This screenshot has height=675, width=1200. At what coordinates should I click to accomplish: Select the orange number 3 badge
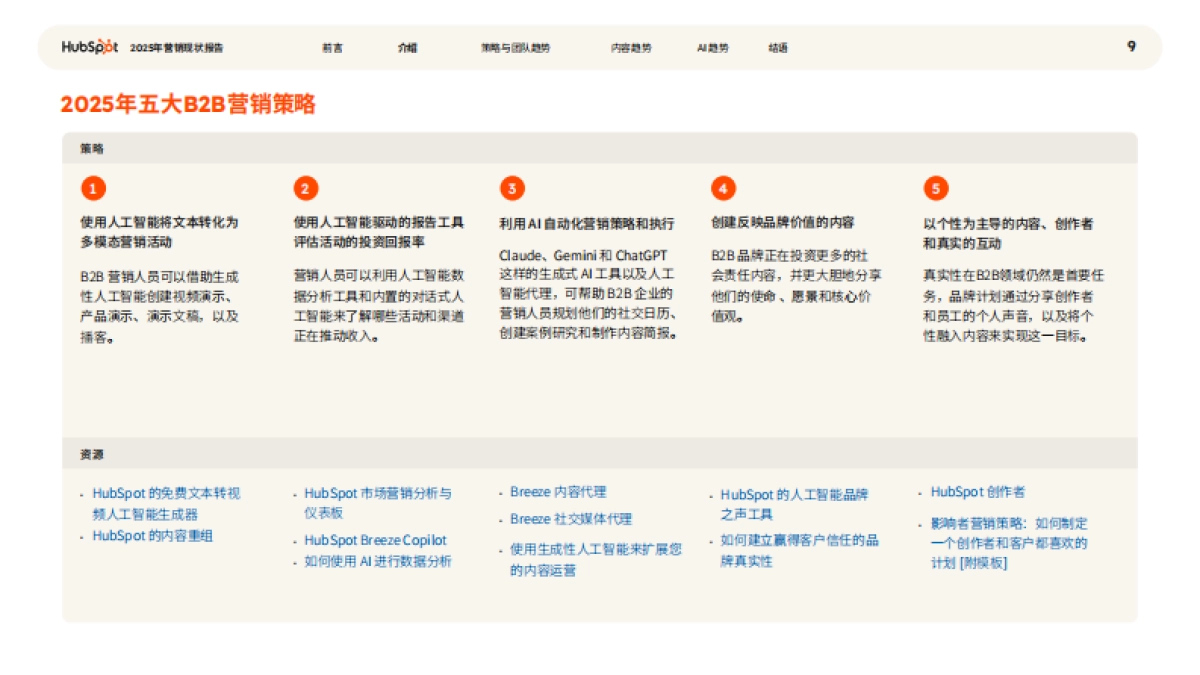[x=511, y=188]
